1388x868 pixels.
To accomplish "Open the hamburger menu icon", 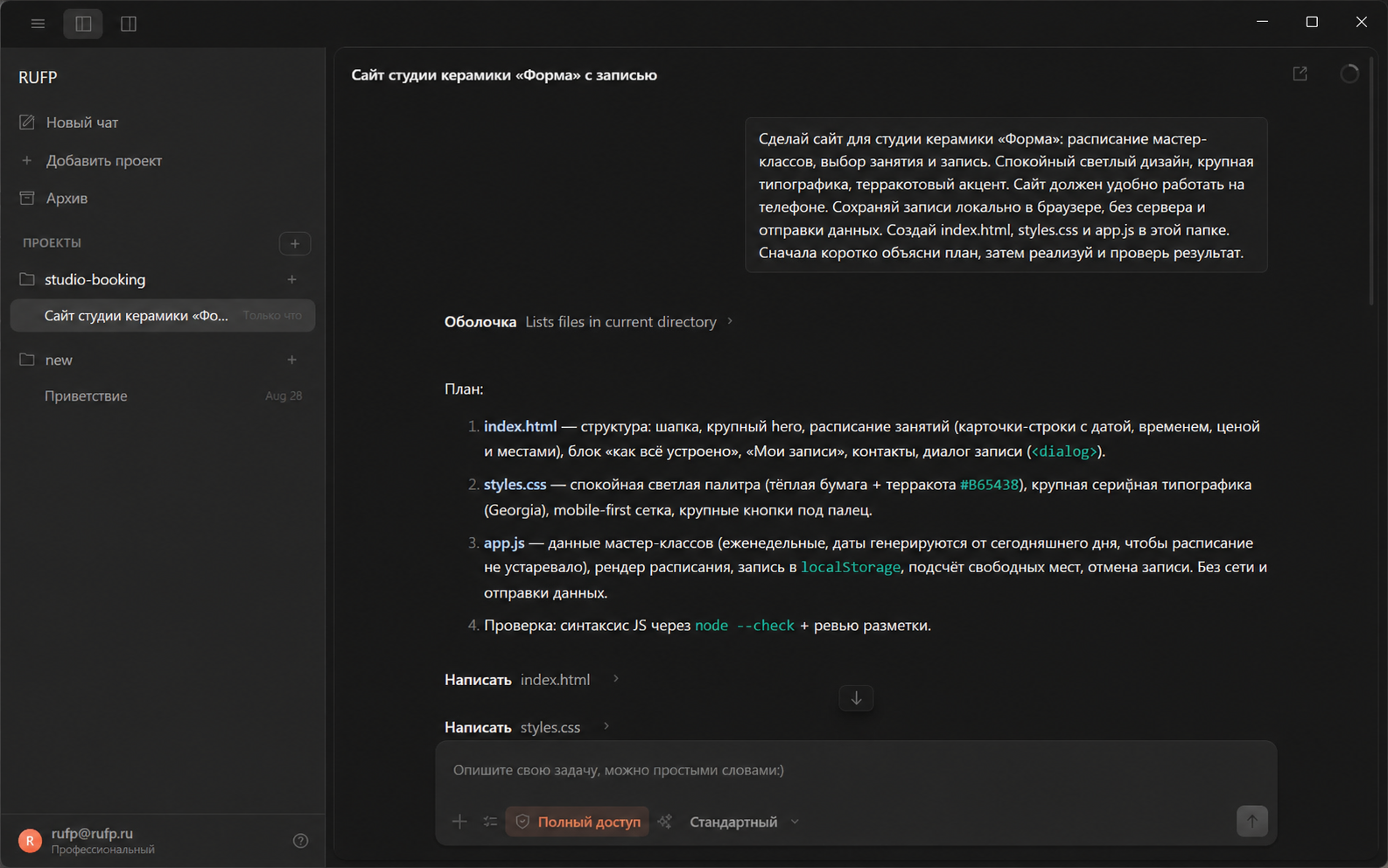I will point(38,24).
